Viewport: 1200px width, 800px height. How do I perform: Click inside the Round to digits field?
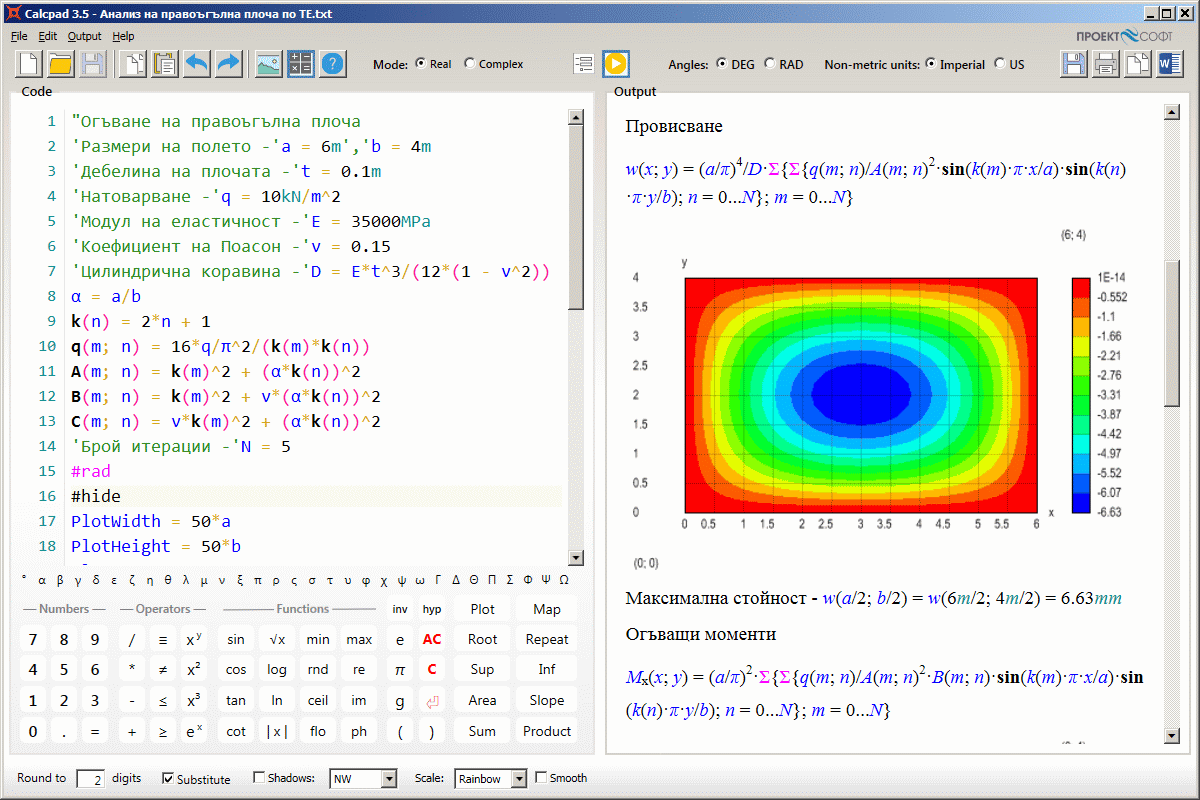point(90,778)
